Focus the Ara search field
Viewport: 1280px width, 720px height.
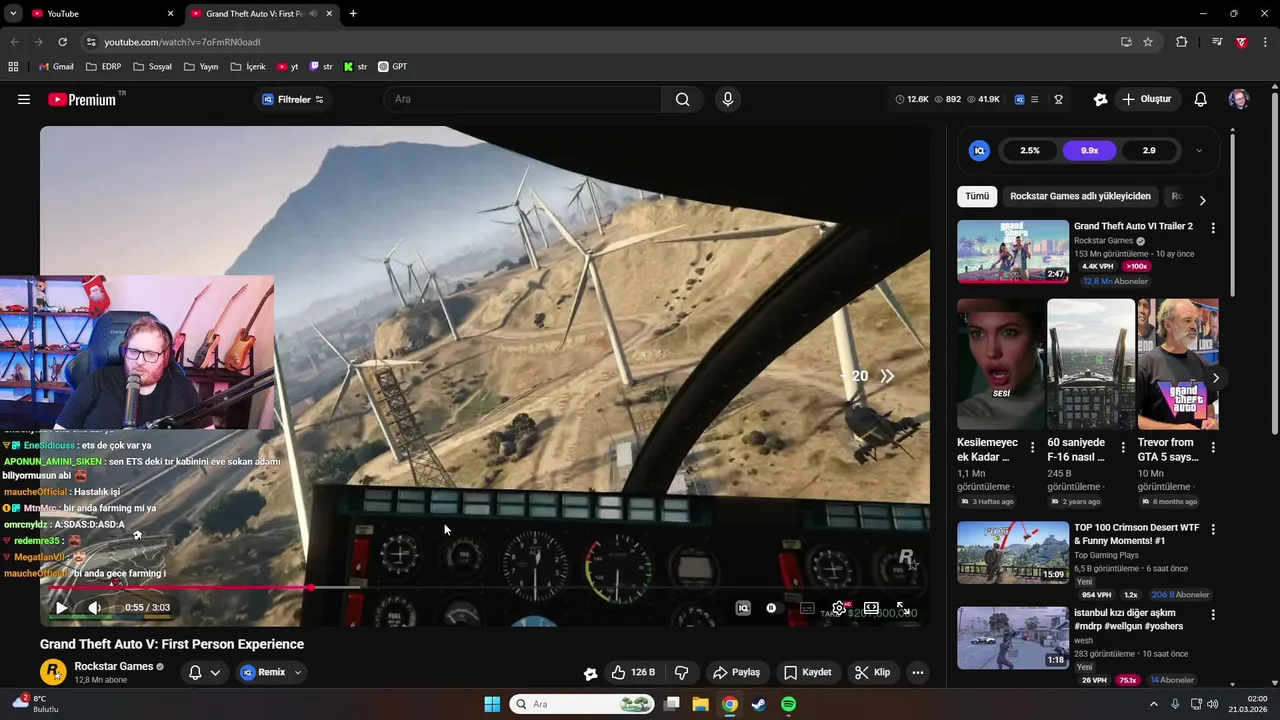coord(525,99)
